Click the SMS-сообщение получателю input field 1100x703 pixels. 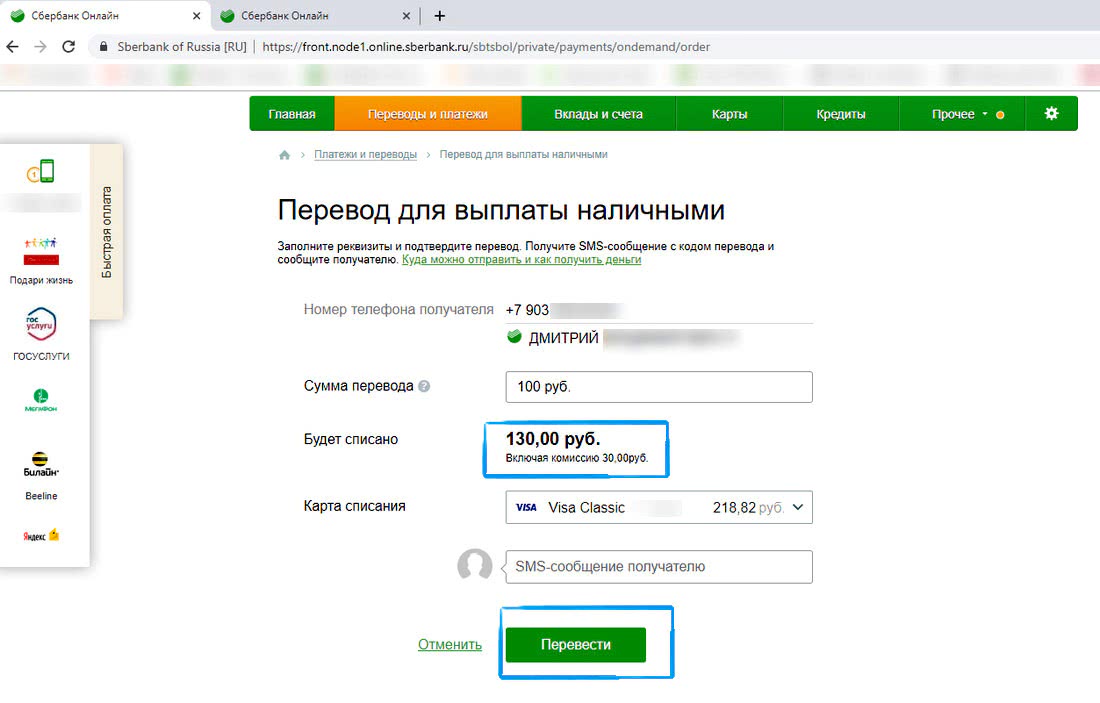click(x=659, y=566)
